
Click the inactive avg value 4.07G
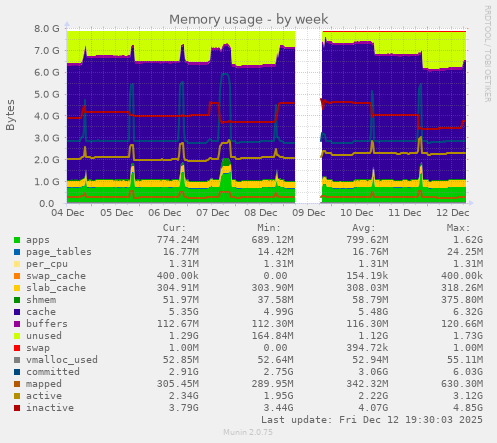373,408
